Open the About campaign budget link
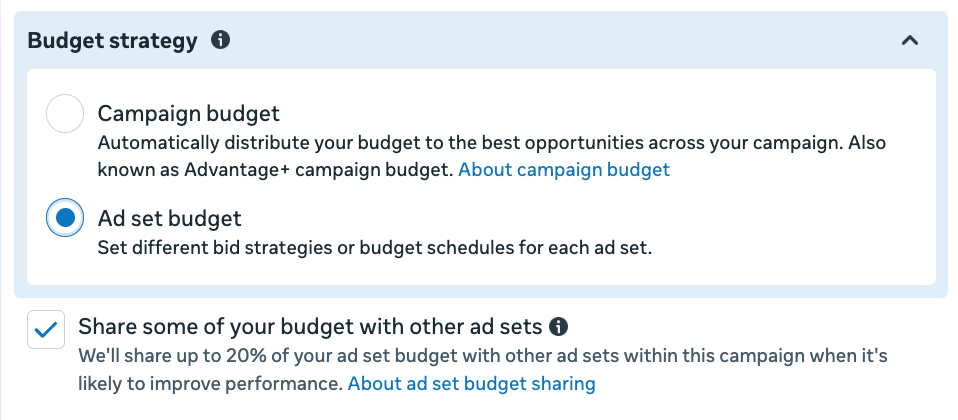The height and width of the screenshot is (420, 958). pos(564,170)
